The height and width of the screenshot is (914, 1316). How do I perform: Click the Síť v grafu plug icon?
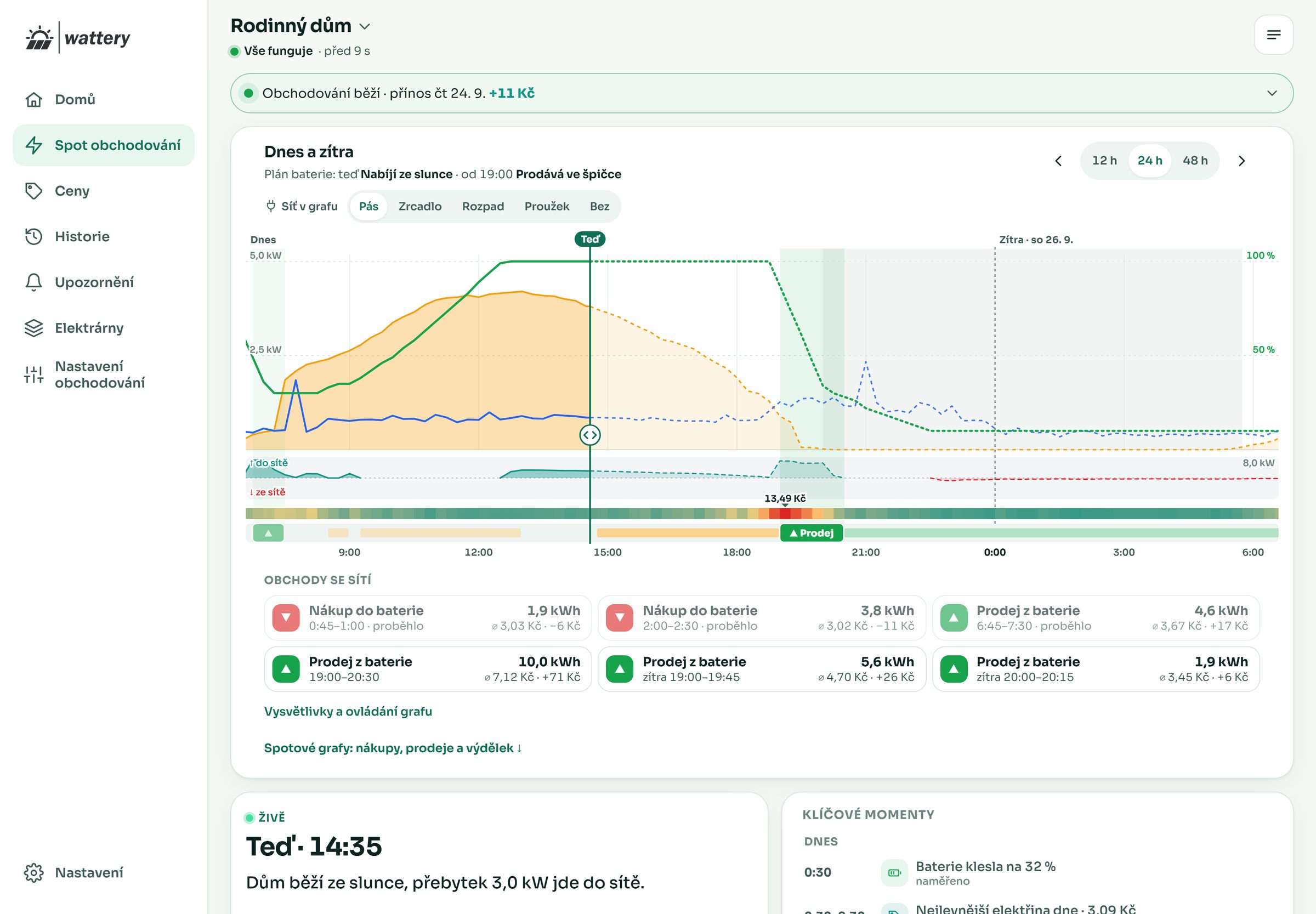271,206
